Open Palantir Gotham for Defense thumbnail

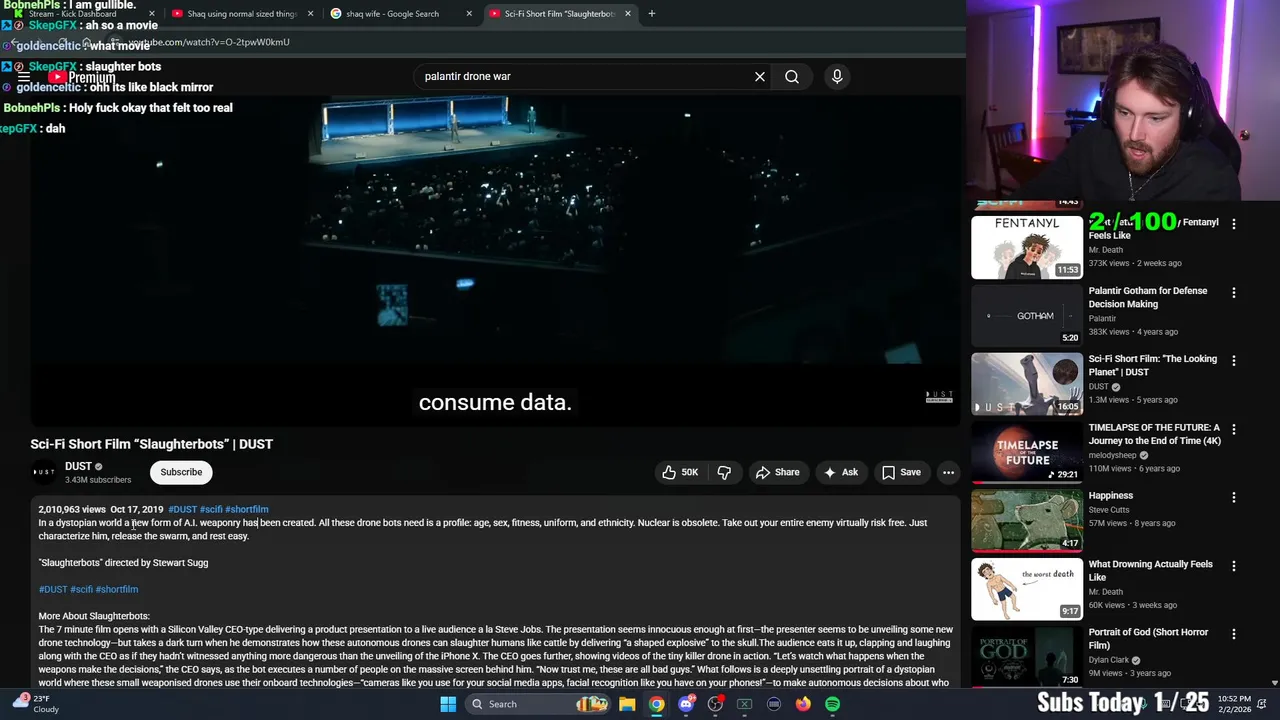(x=1026, y=315)
